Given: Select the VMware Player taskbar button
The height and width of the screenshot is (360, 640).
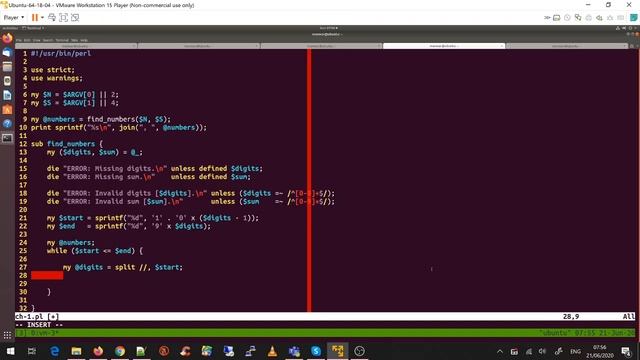Looking at the screenshot, I should [x=338, y=351].
